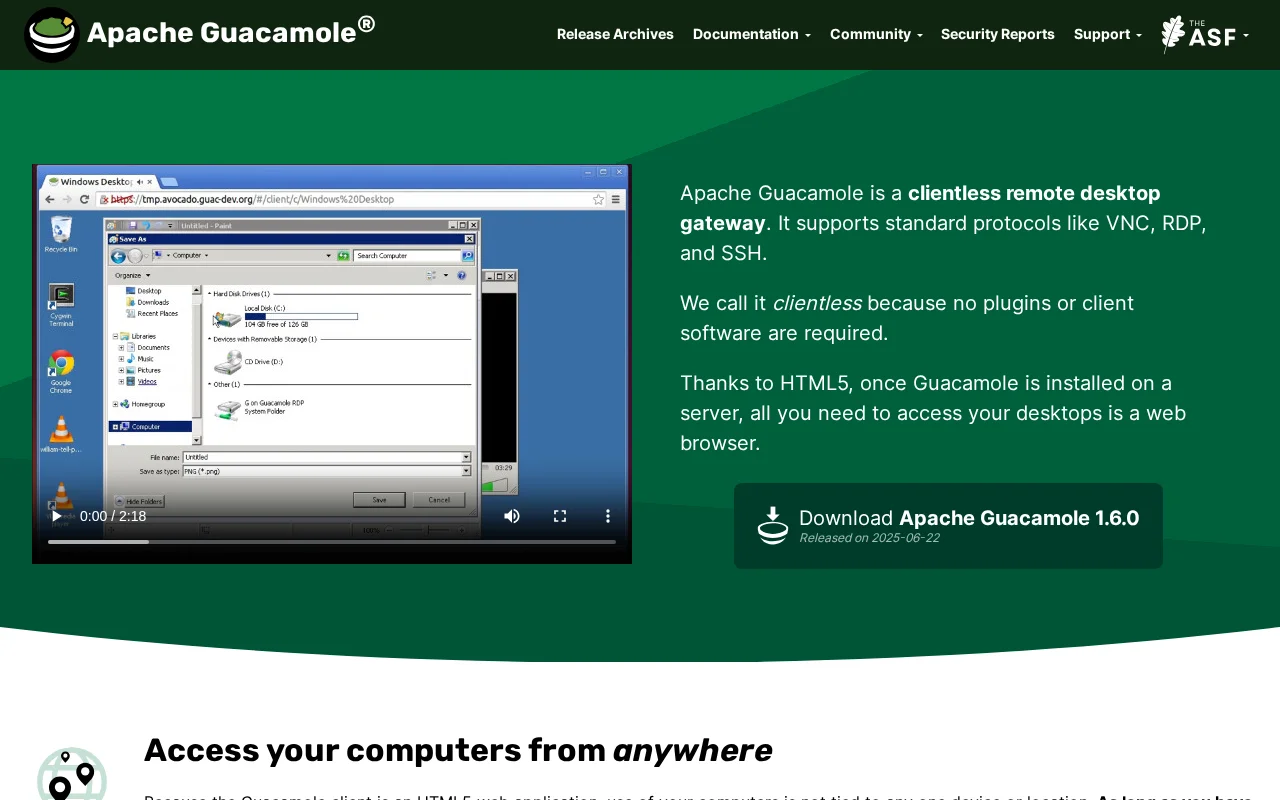Image resolution: width=1280 pixels, height=800 pixels.
Task: Expand the Documentation dropdown menu
Action: coord(751,34)
